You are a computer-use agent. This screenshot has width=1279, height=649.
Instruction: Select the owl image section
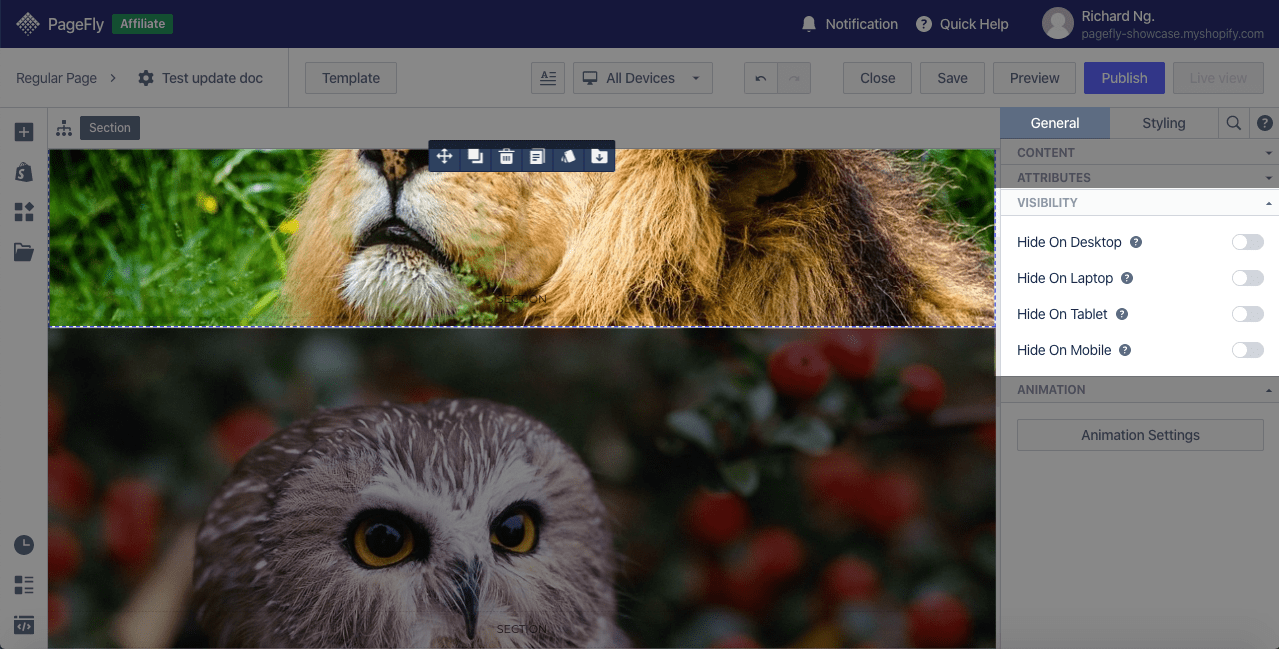pyautogui.click(x=521, y=488)
